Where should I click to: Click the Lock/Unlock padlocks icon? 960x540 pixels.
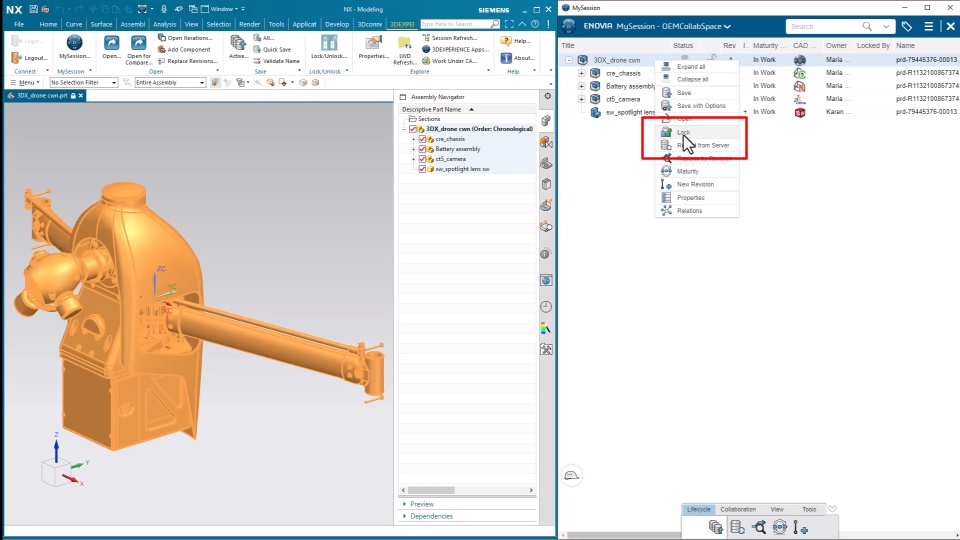[329, 42]
